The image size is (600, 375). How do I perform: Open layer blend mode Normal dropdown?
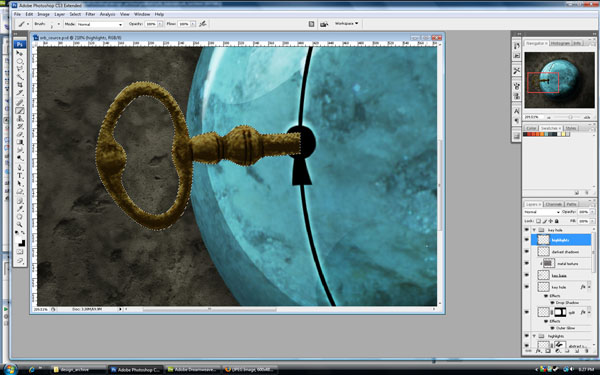(x=542, y=212)
